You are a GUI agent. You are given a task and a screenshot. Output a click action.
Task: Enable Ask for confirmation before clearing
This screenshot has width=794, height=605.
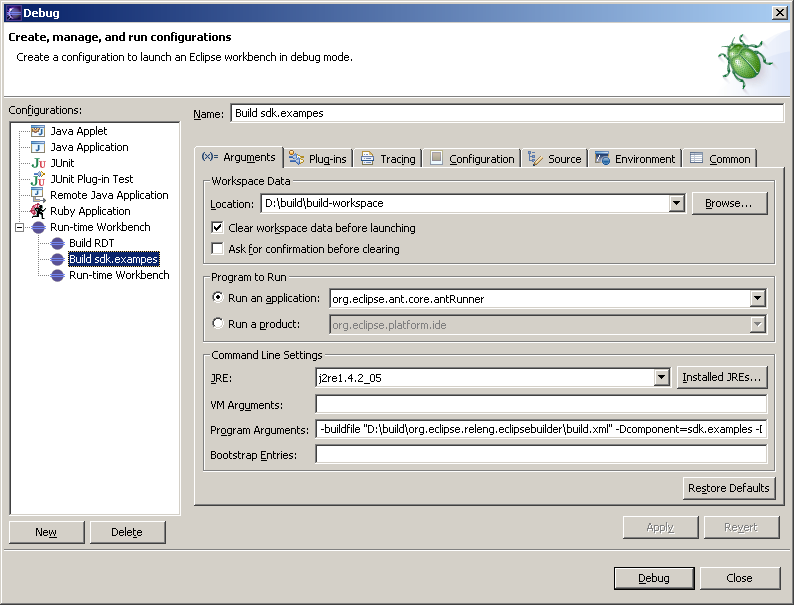[217, 249]
